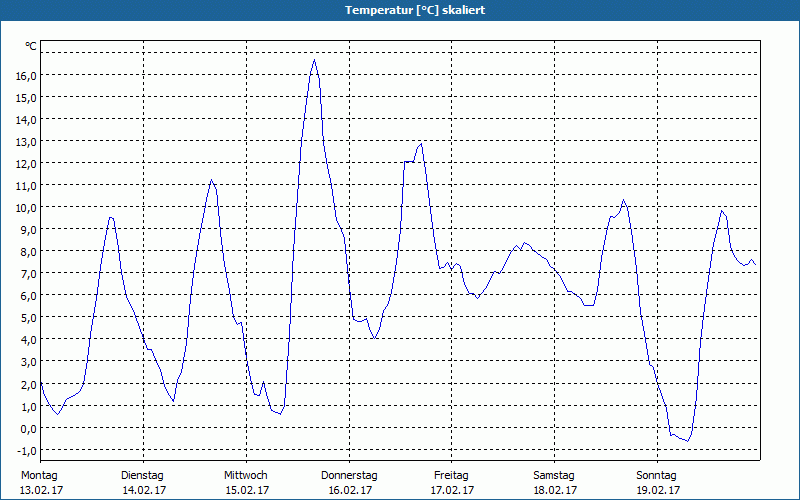Click the 13,0 y-axis label

(26, 141)
